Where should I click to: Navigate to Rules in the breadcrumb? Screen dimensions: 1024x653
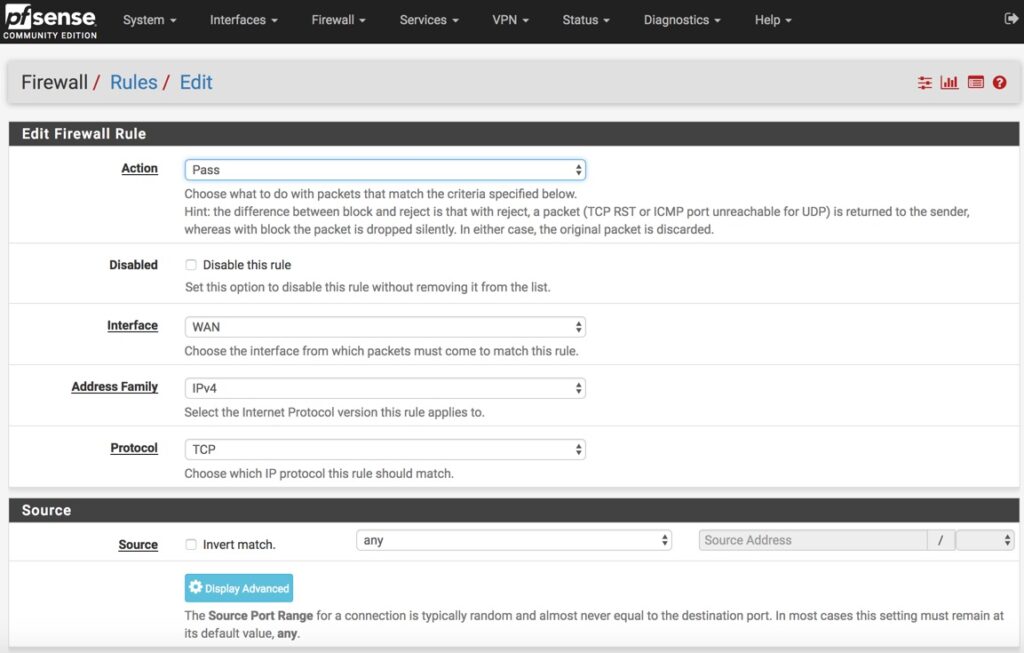[133, 82]
